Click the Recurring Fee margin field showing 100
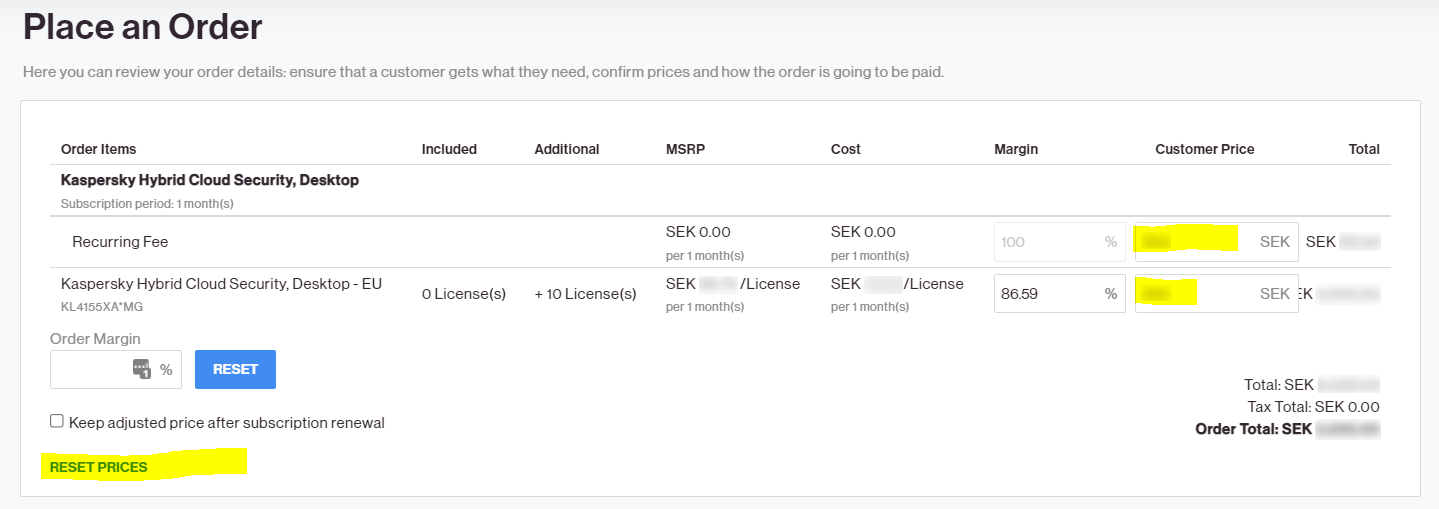1439x509 pixels. pyautogui.click(x=1059, y=242)
